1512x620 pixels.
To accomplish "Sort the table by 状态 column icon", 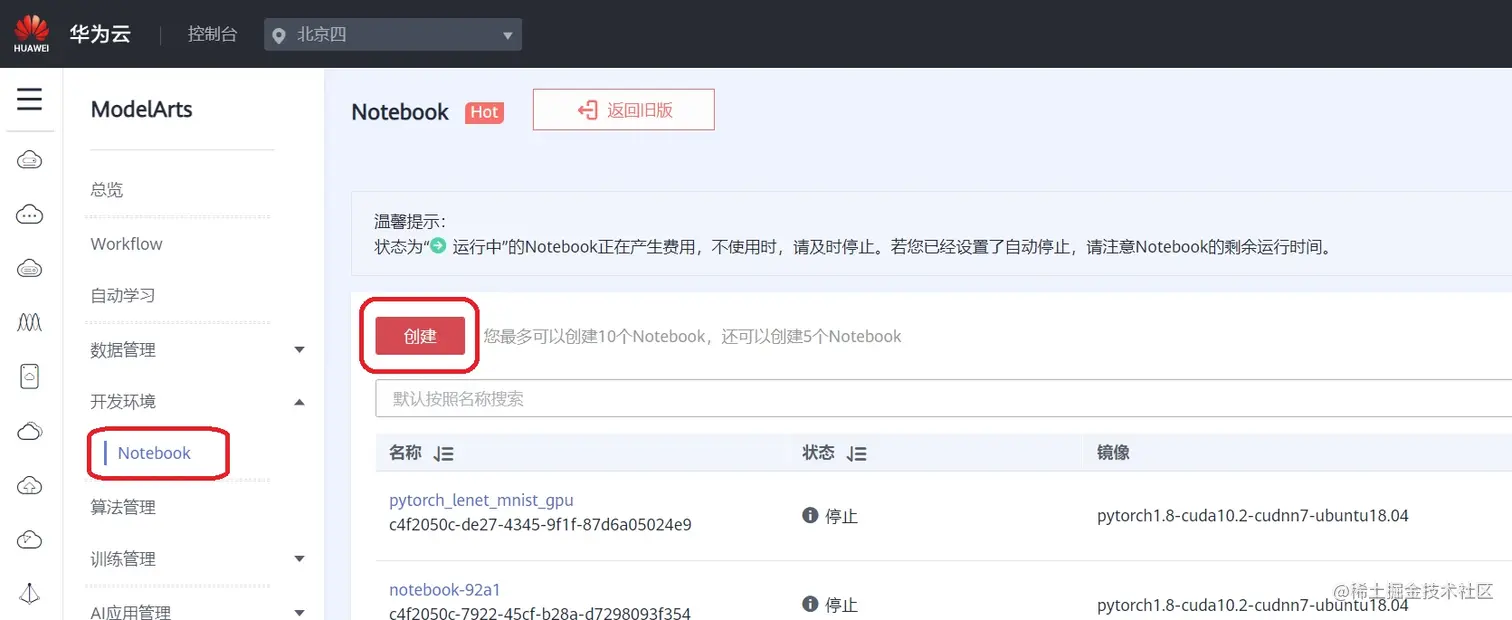I will pos(856,454).
